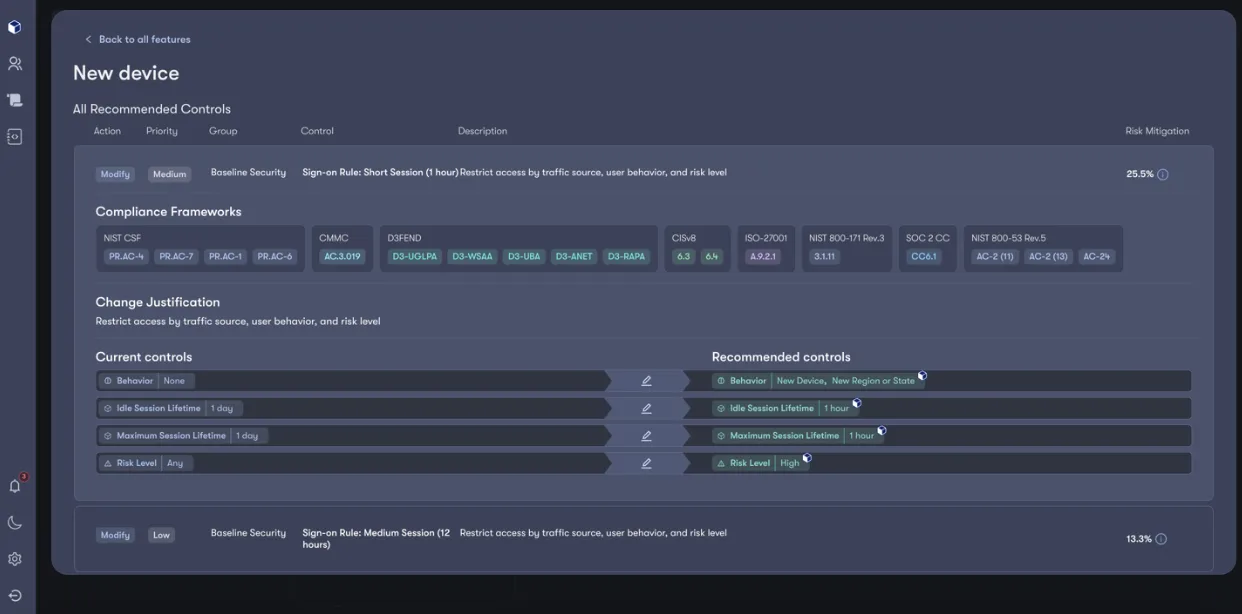Click the info icon next to 25.5%
This screenshot has height=614, width=1242.
tap(1161, 173)
